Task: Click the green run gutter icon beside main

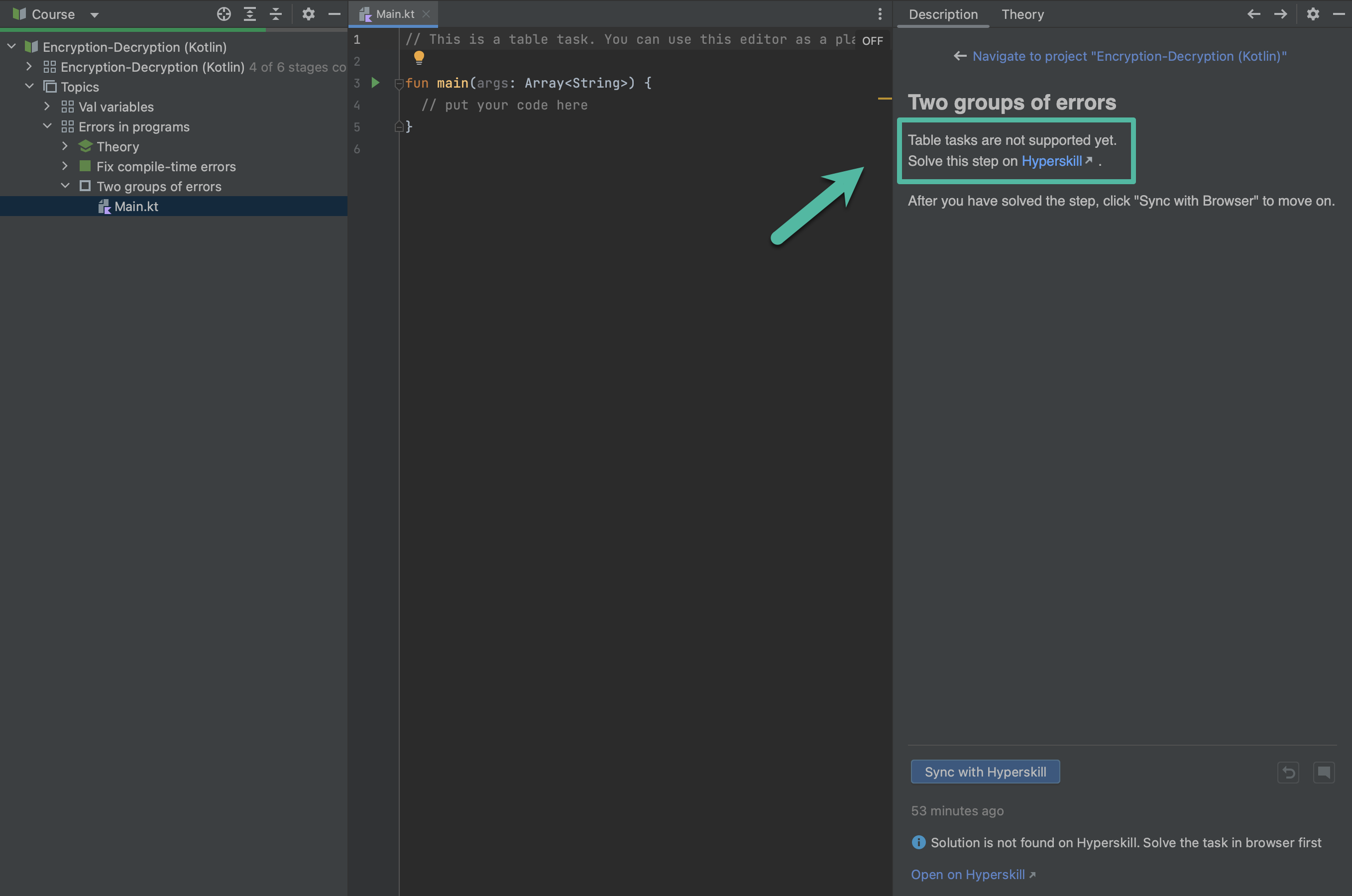Action: 375,83
